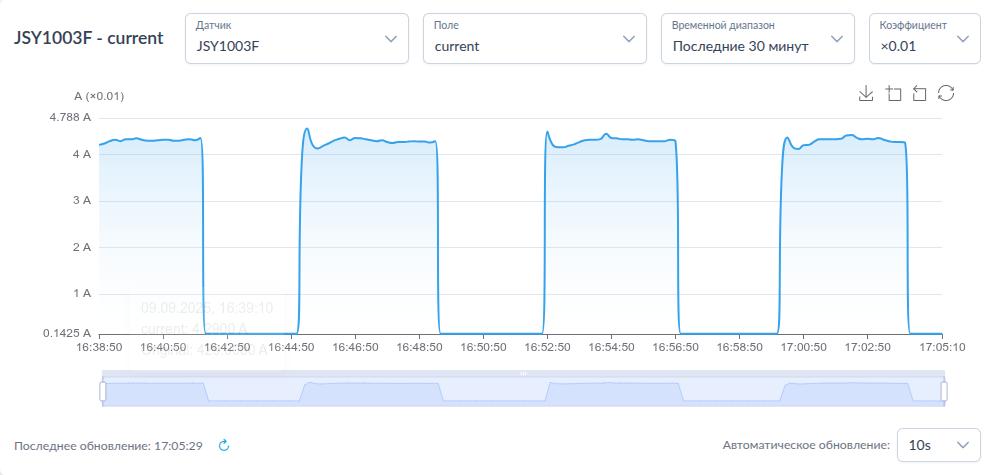Click the download chart image icon
Screen dimensions: 990x475
pos(866,93)
